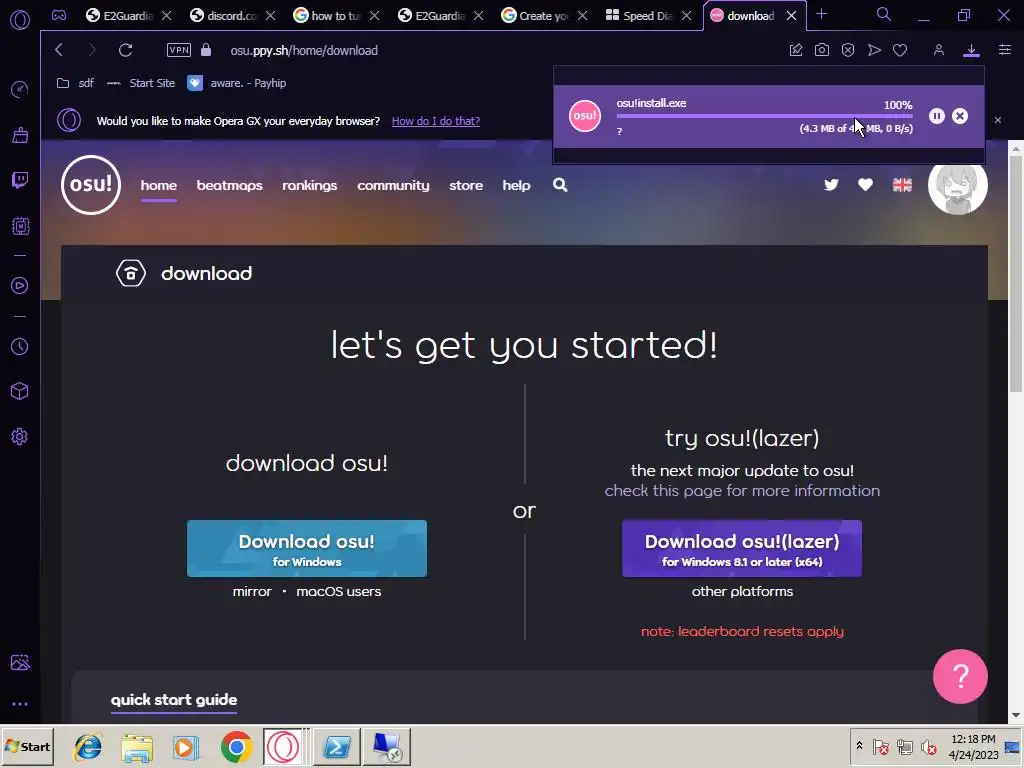1024x768 pixels.
Task: Open the sdf bookmarks folder
Action: pyautogui.click(x=75, y=83)
